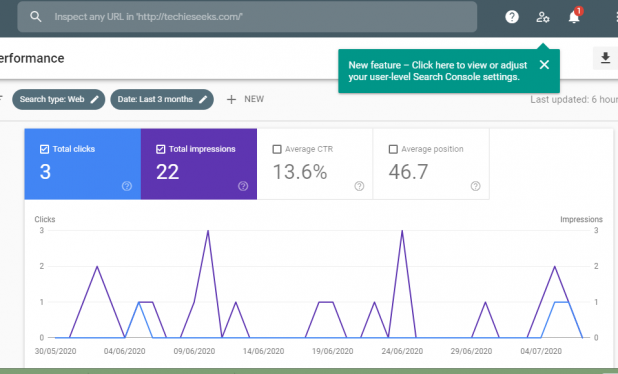Open the Search type: Web filter chip
The width and height of the screenshot is (618, 374).
(x=59, y=99)
